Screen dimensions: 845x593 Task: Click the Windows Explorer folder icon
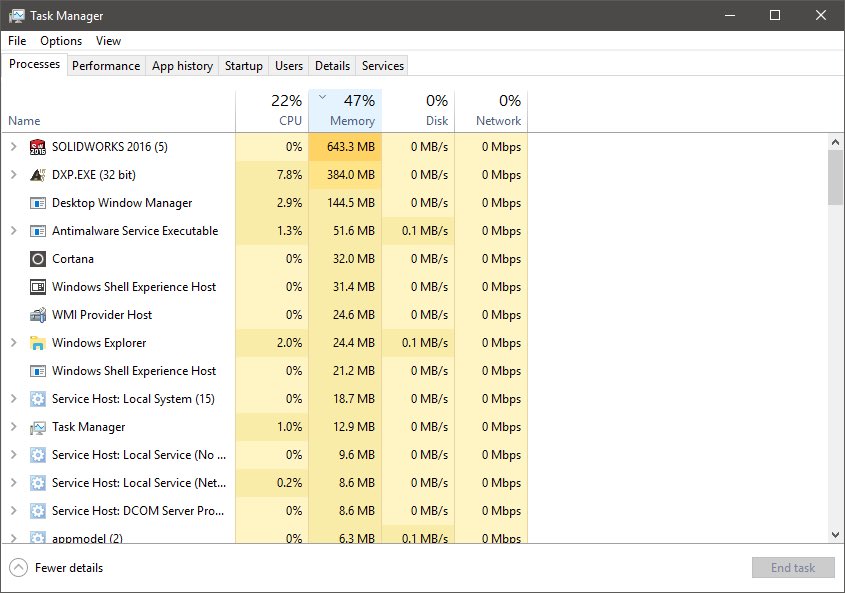point(38,343)
